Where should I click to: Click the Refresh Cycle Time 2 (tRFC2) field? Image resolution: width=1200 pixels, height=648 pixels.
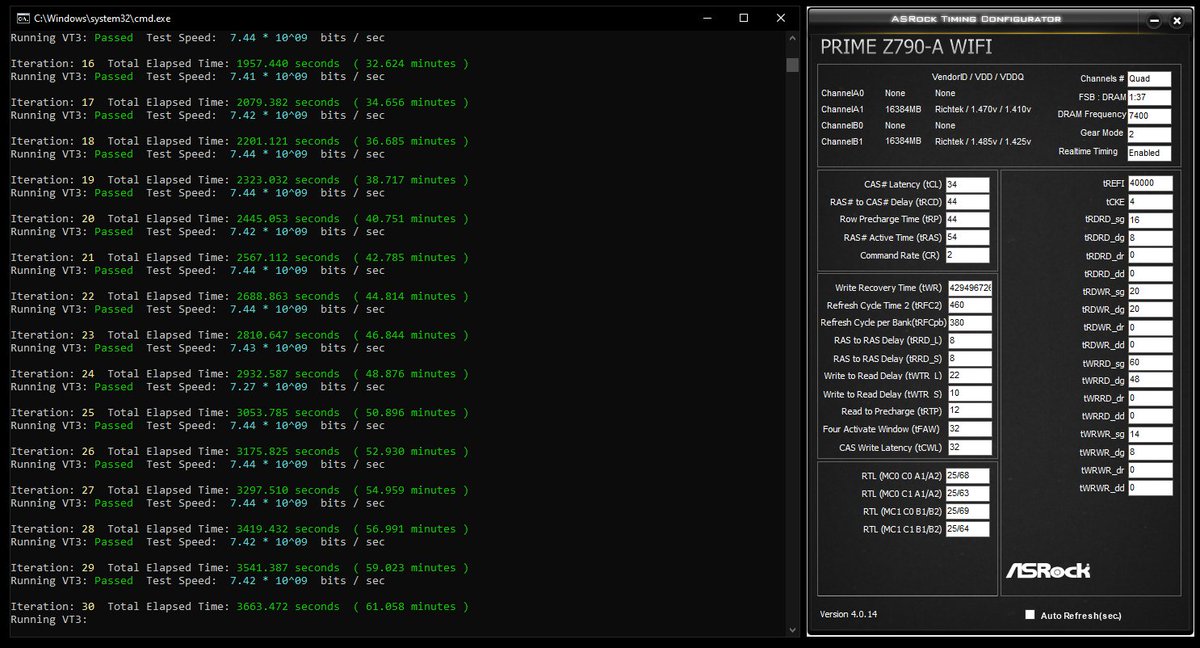click(x=969, y=305)
